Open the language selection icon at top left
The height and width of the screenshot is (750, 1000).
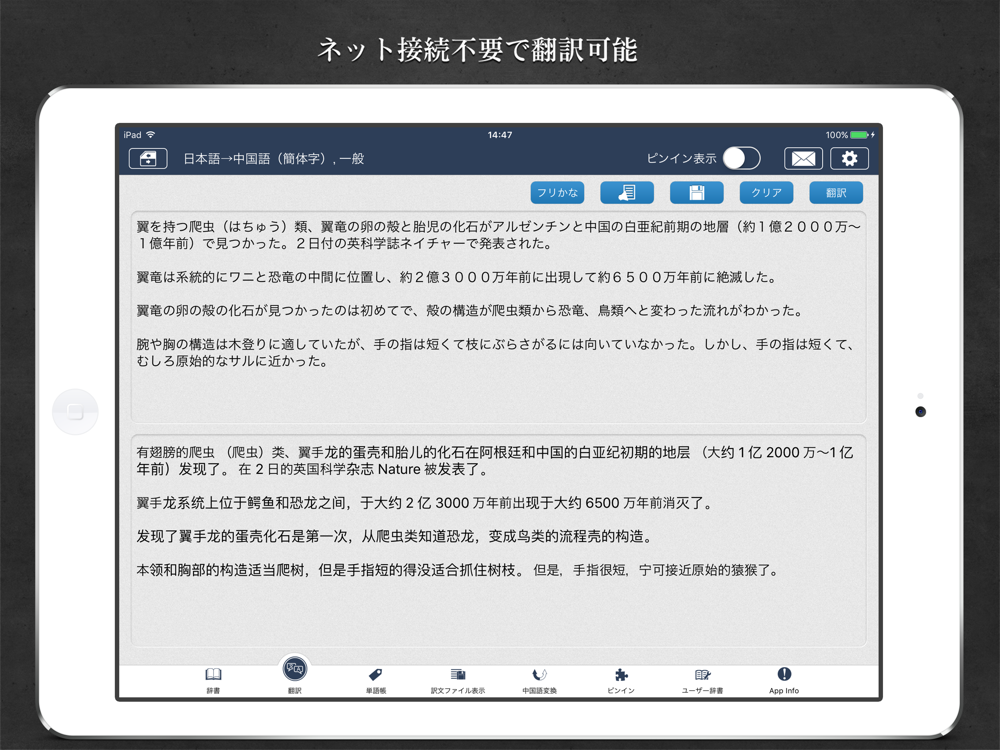pos(148,158)
